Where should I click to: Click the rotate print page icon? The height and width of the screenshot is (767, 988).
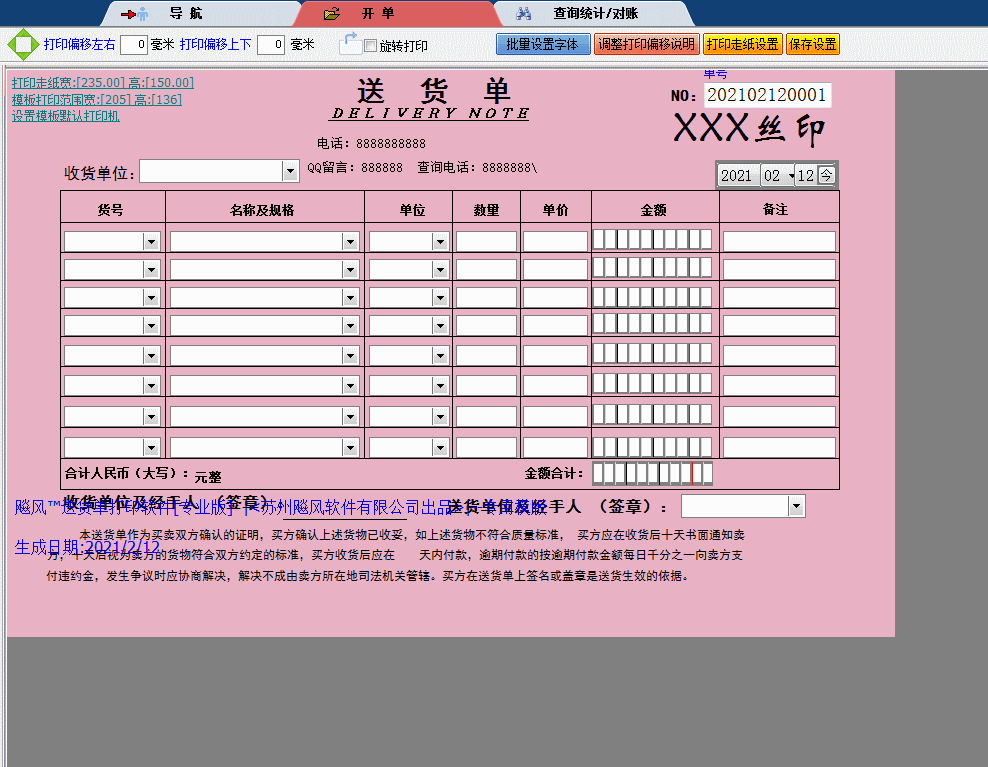pyautogui.click(x=349, y=43)
